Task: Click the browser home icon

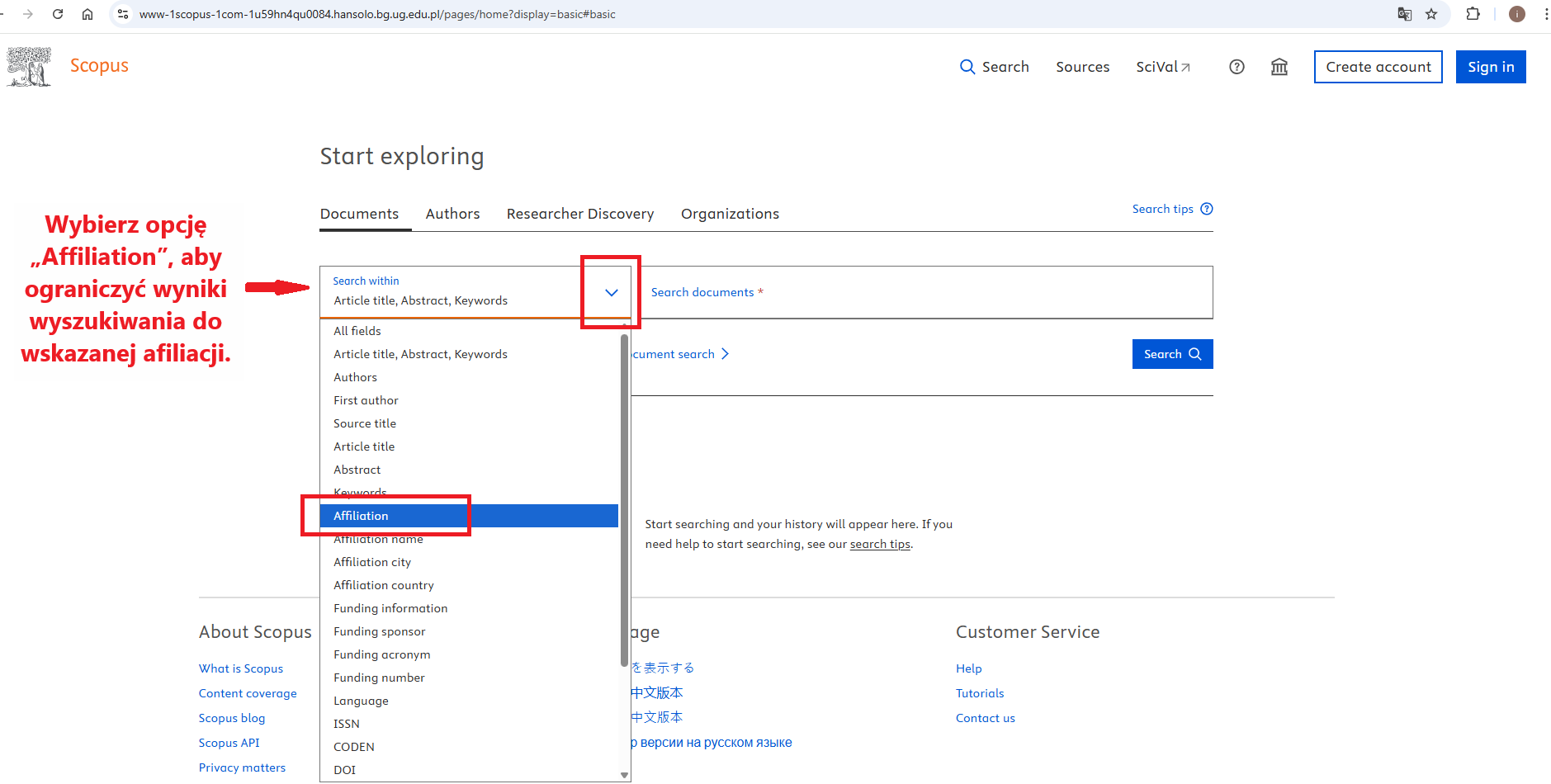Action: [x=87, y=14]
